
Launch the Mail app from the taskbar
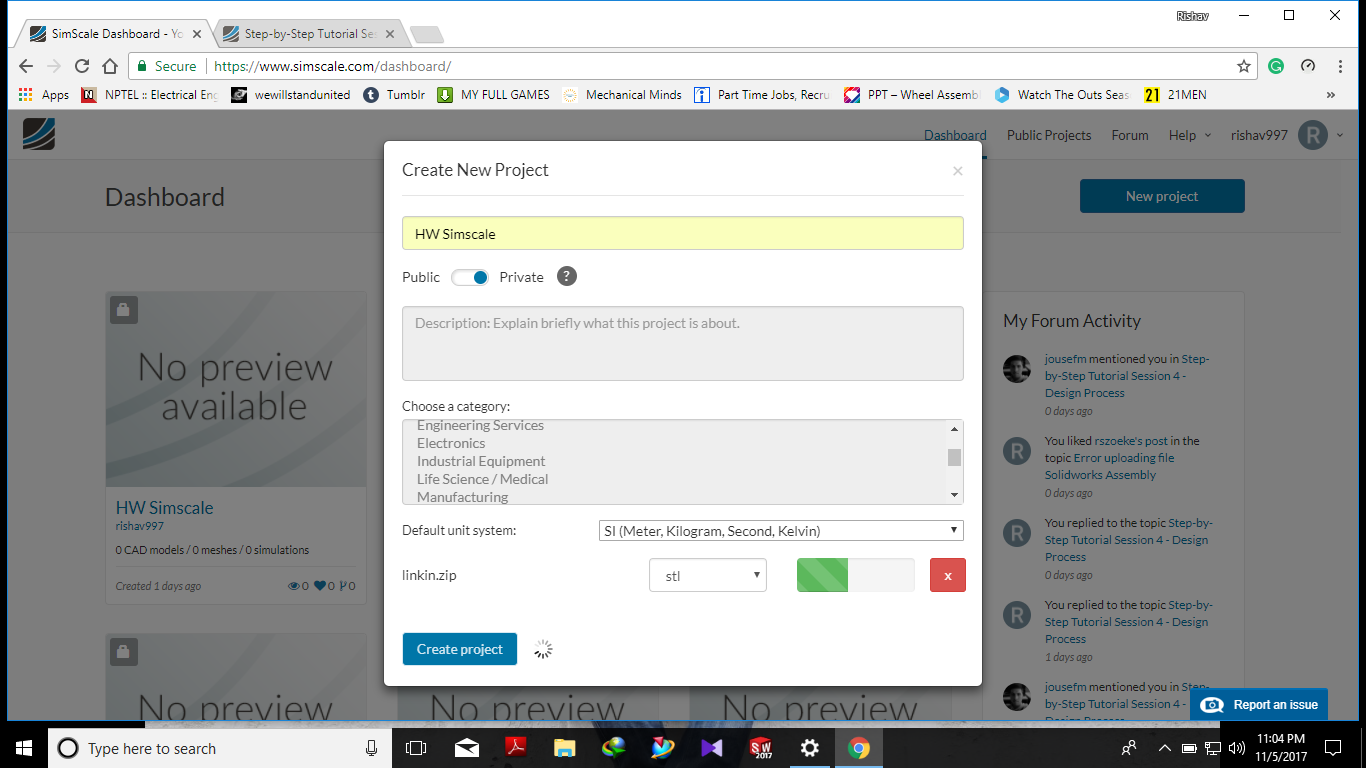click(466, 748)
